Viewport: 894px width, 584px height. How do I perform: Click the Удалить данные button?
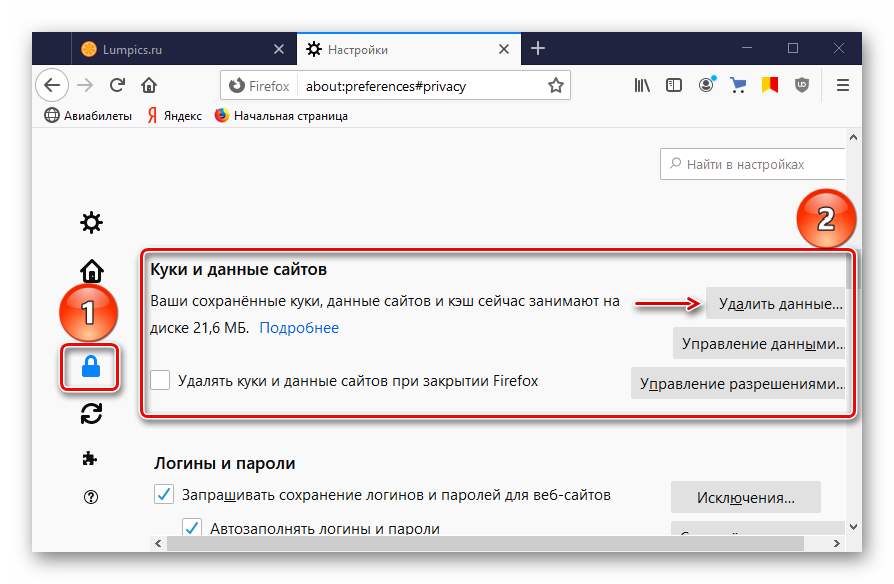coord(776,303)
